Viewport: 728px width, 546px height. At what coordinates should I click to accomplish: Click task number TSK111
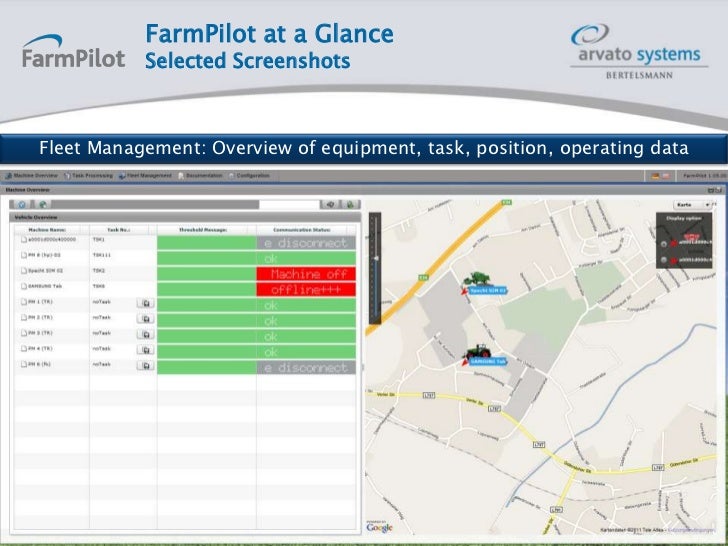click(x=102, y=255)
